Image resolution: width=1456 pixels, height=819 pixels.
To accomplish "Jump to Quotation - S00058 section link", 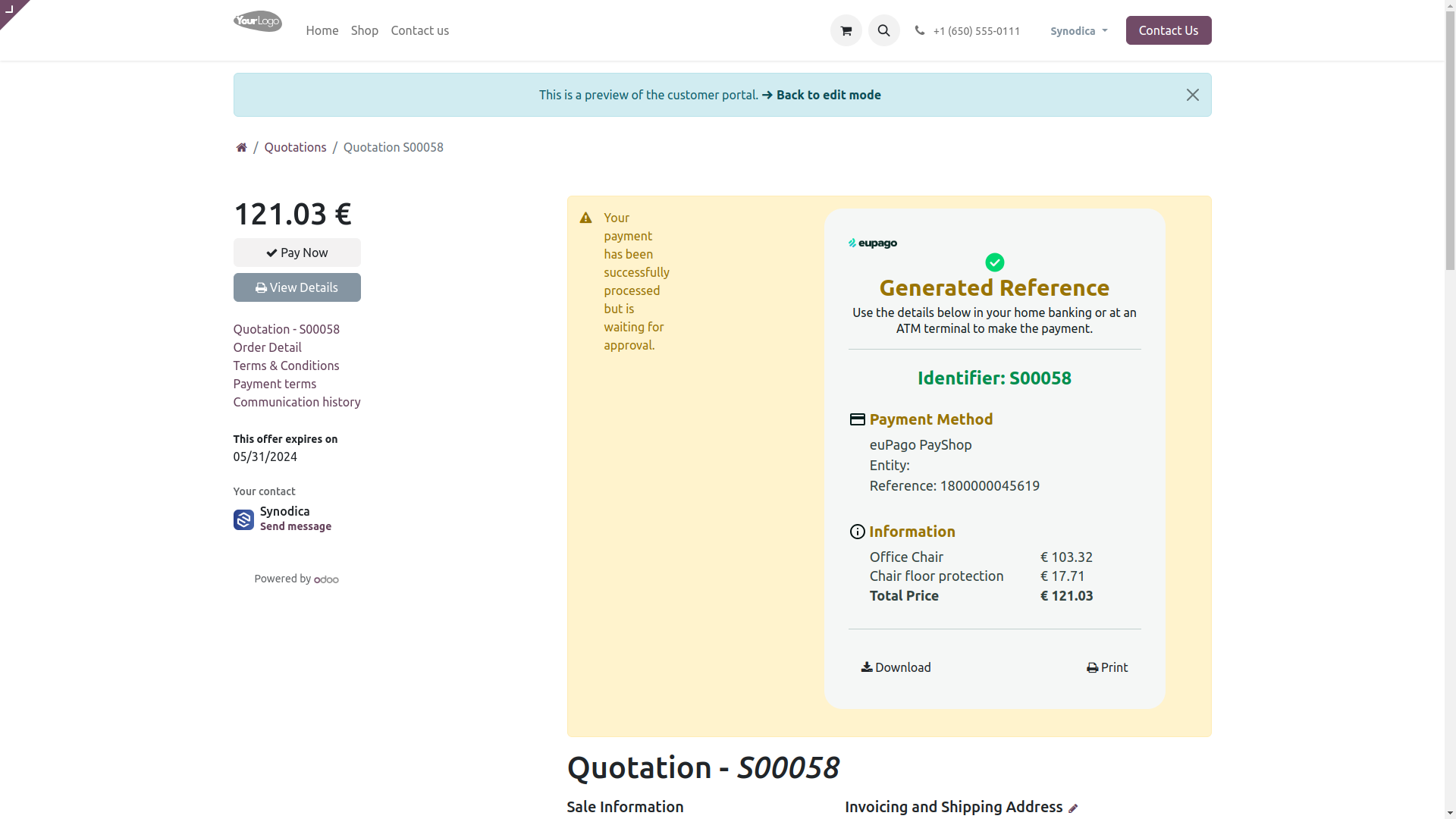I will (286, 329).
